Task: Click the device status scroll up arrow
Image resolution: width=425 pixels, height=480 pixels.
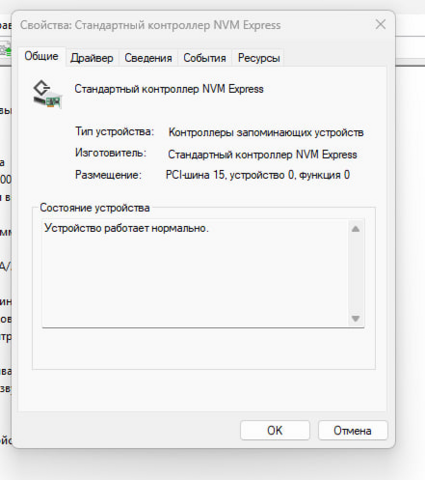Action: tap(356, 229)
